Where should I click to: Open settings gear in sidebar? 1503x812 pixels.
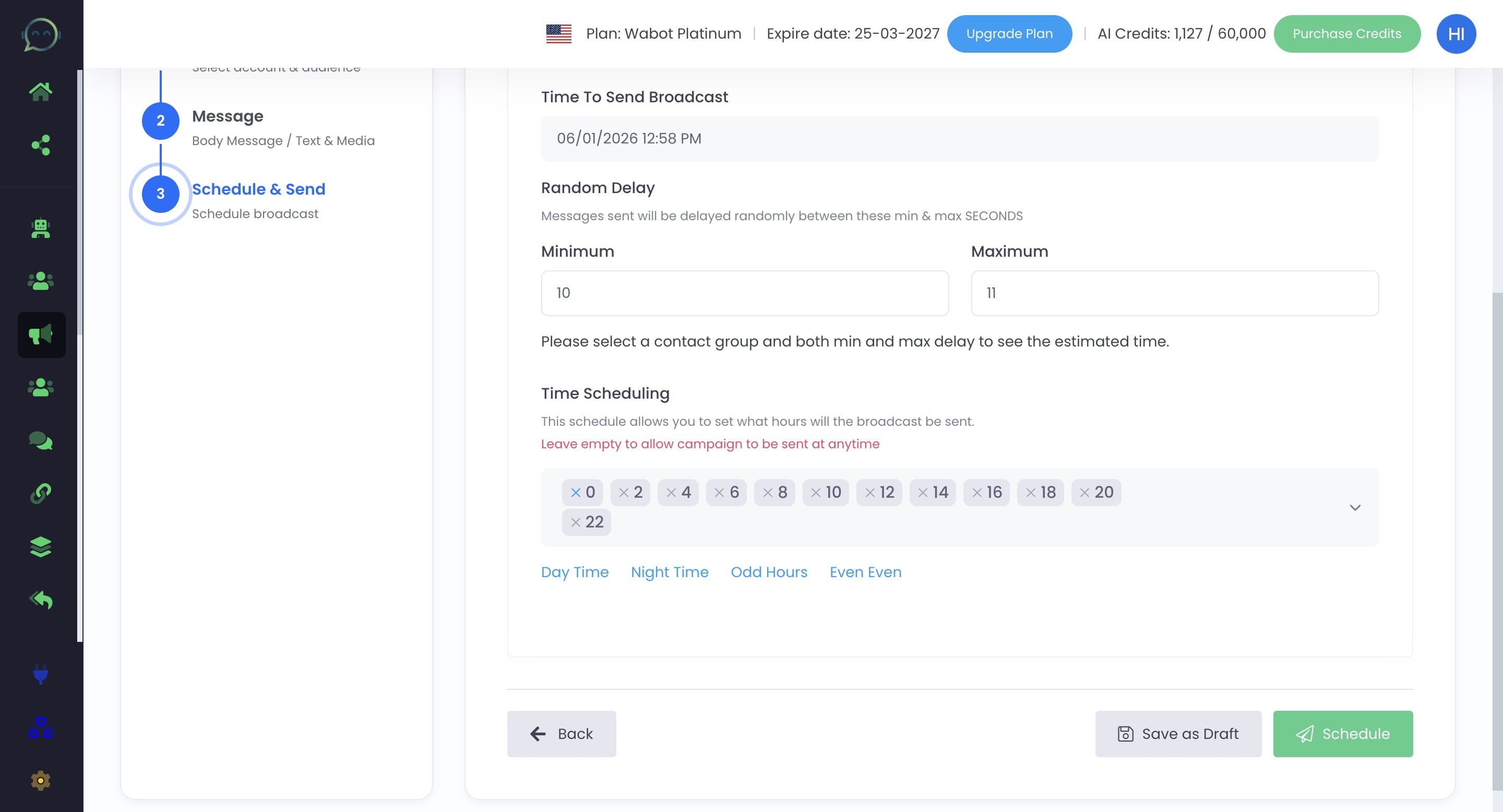pyautogui.click(x=41, y=781)
